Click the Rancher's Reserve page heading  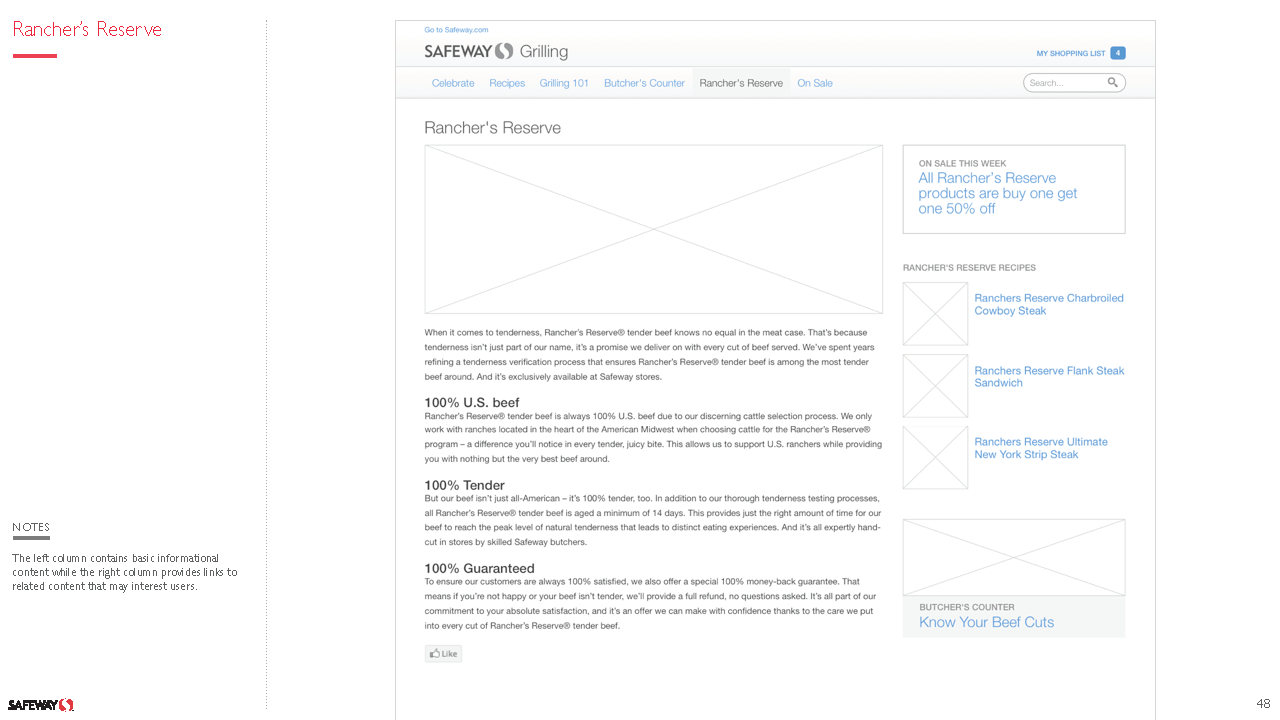[492, 128]
